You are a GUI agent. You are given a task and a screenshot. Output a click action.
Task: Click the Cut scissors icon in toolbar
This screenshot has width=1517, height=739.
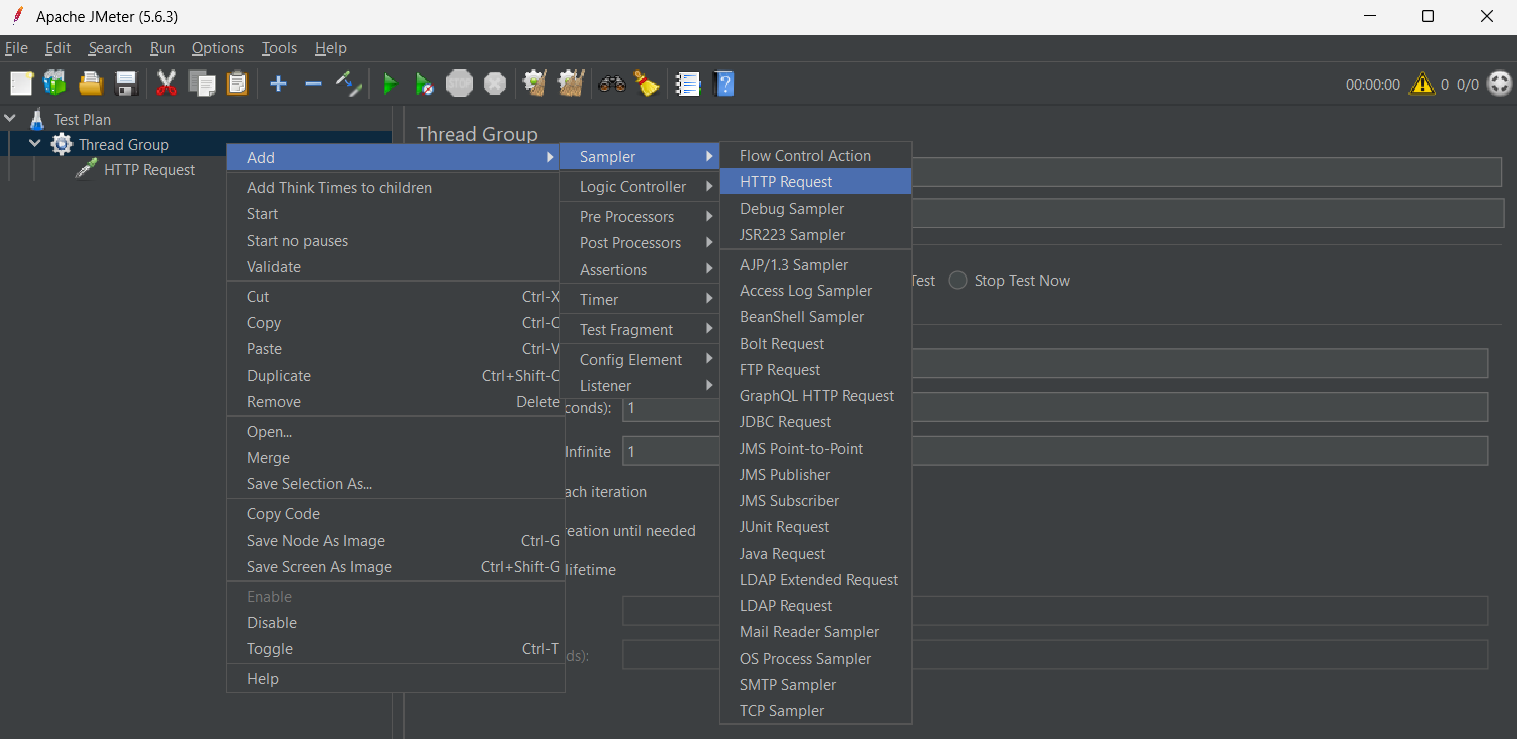(166, 84)
